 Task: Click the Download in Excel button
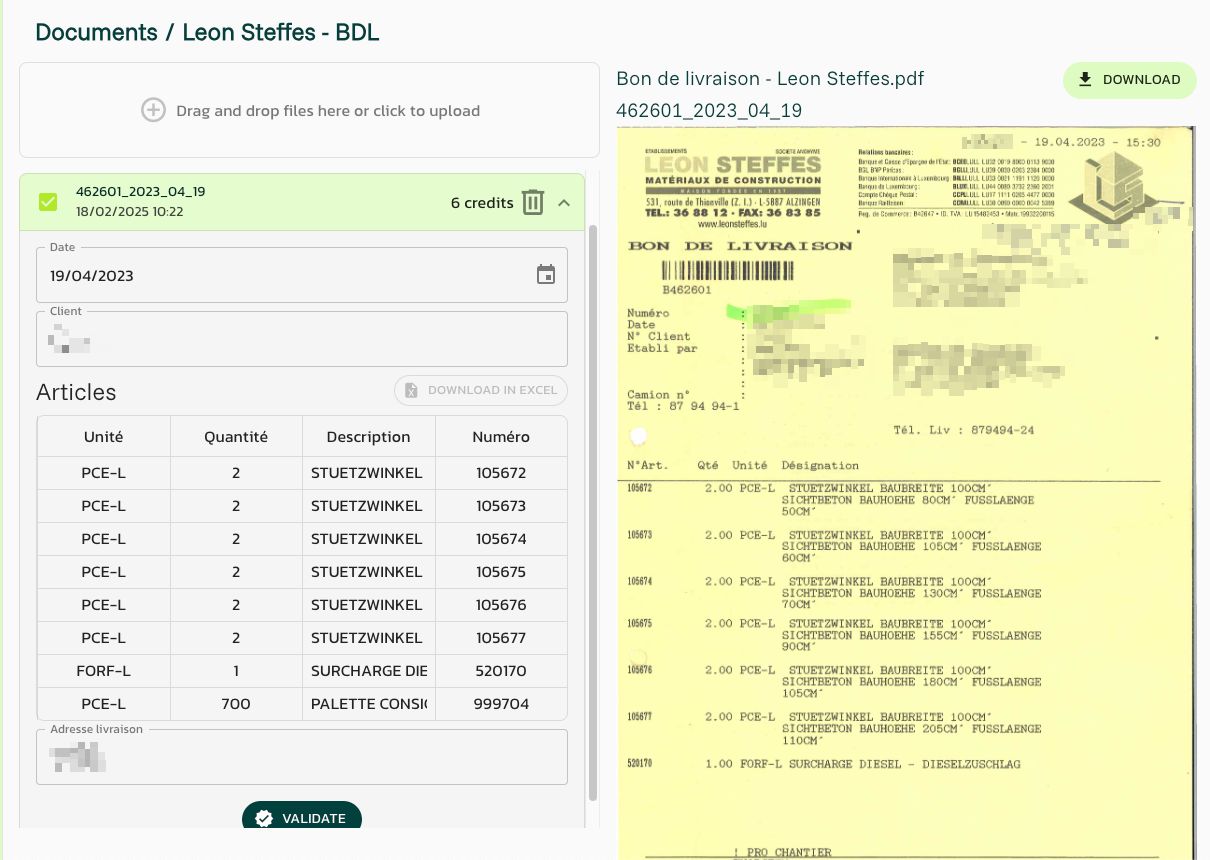click(481, 390)
